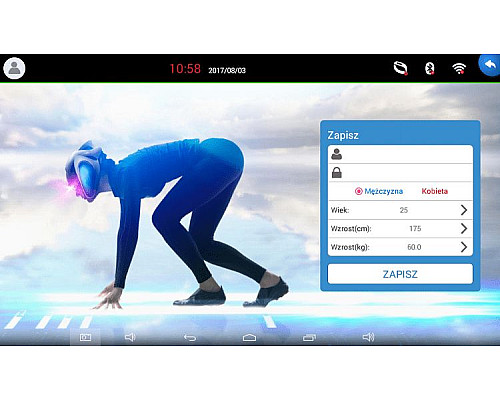Click the ZAPISZ save button

coord(400,274)
